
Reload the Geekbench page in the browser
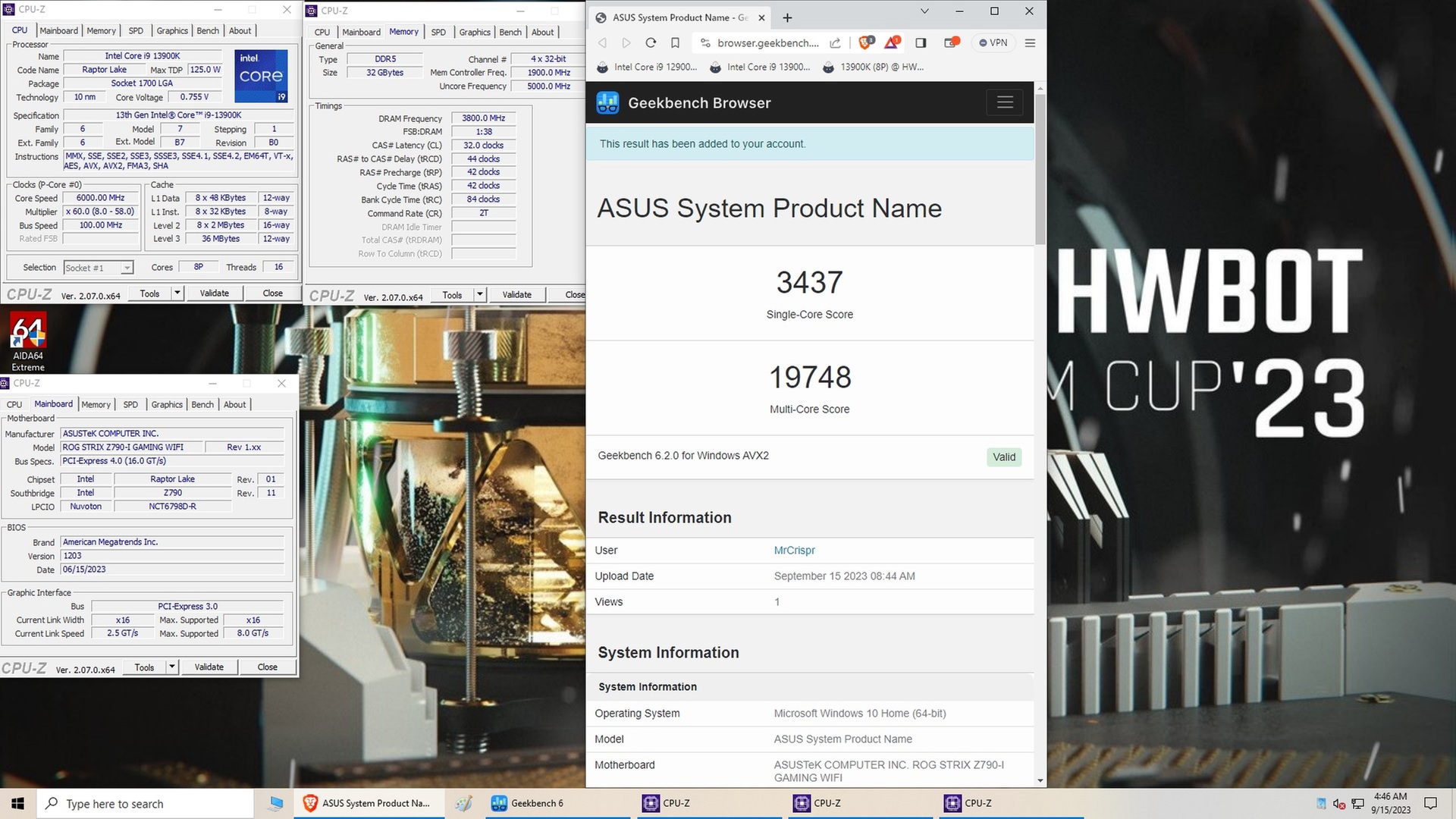pos(651,42)
